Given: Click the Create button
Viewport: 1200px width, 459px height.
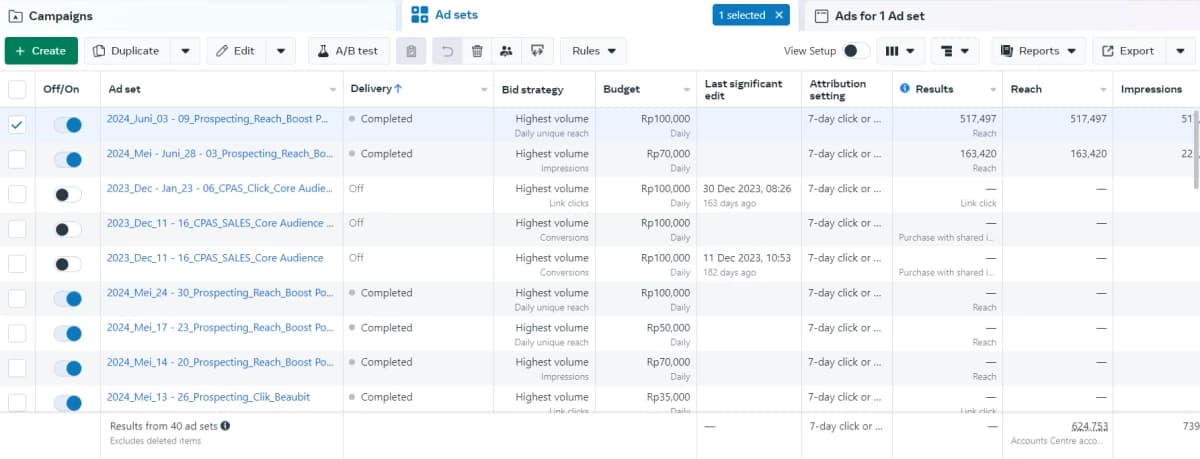Looking at the screenshot, I should click(41, 51).
